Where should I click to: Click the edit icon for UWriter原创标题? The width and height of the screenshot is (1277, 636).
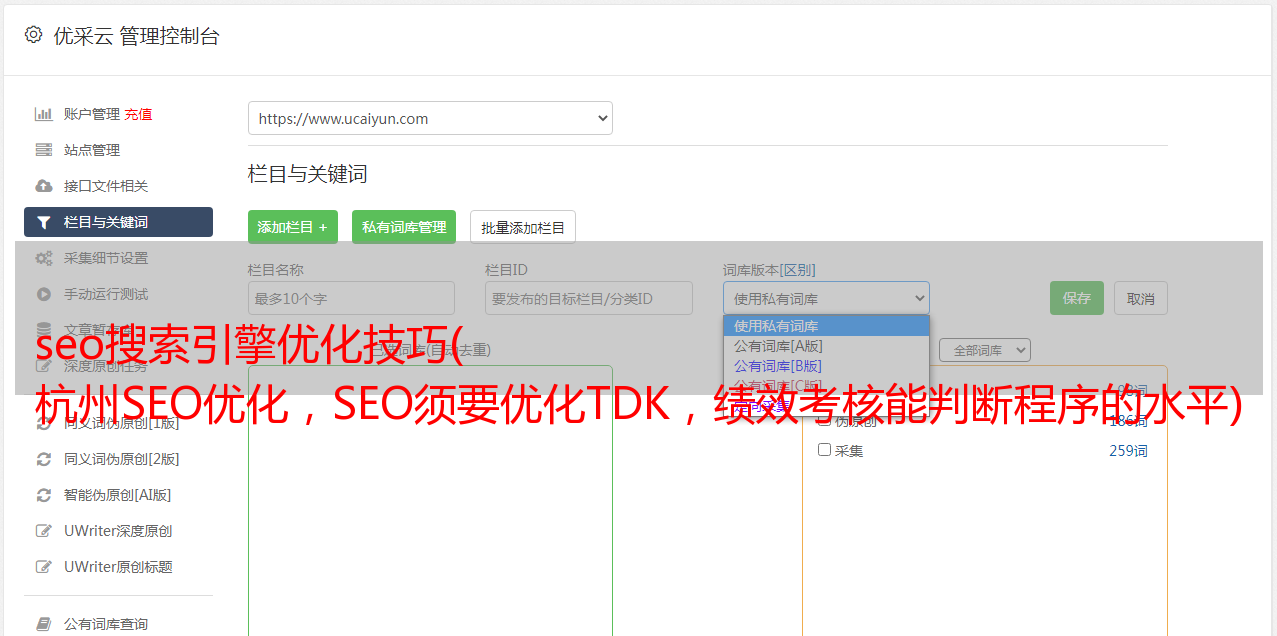click(x=44, y=567)
